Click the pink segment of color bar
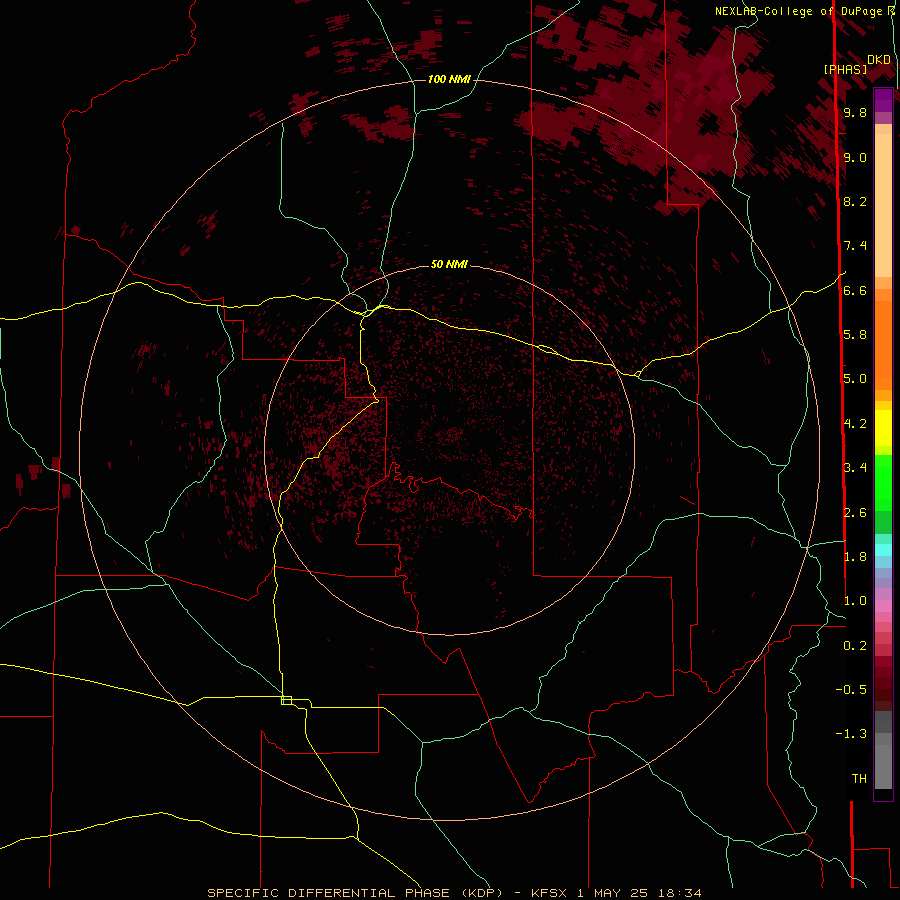 click(x=883, y=606)
